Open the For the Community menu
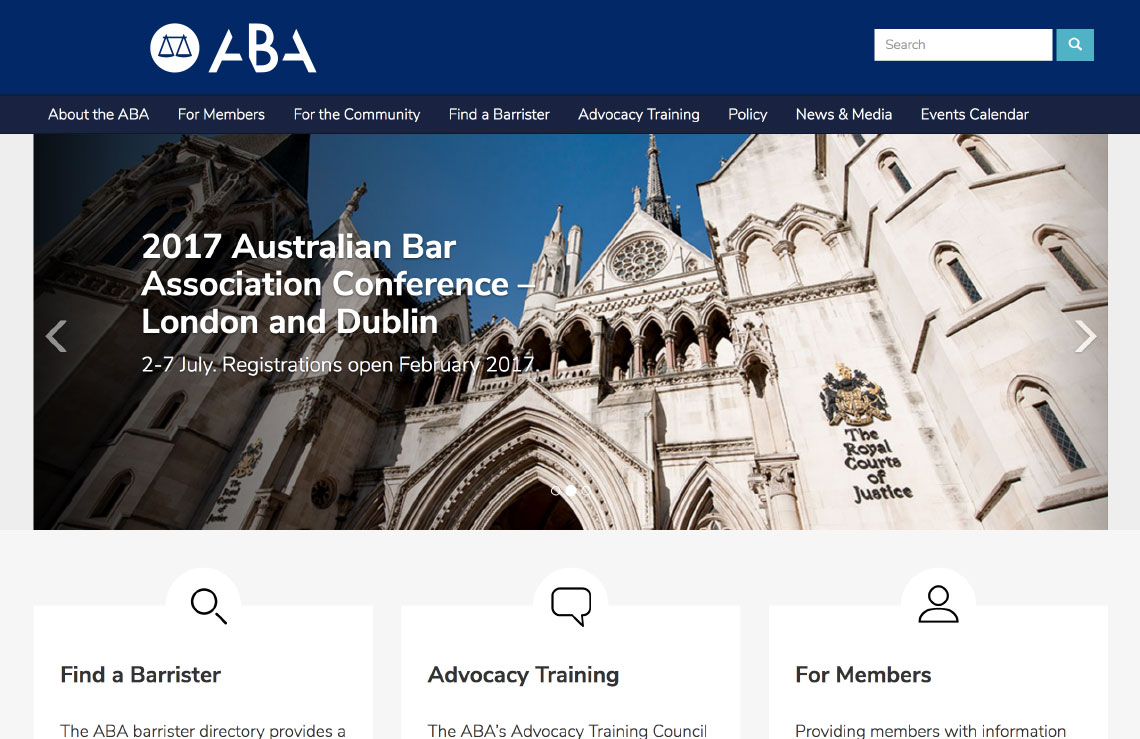Screen dimensions: 1140x739 pos(356,114)
